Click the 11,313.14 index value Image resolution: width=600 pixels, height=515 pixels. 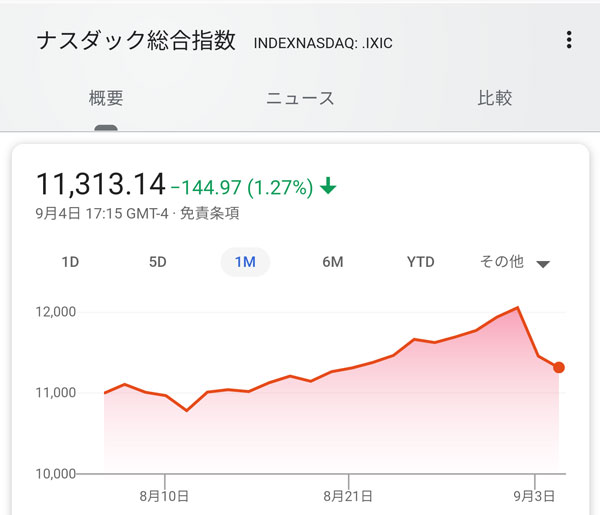coord(100,185)
